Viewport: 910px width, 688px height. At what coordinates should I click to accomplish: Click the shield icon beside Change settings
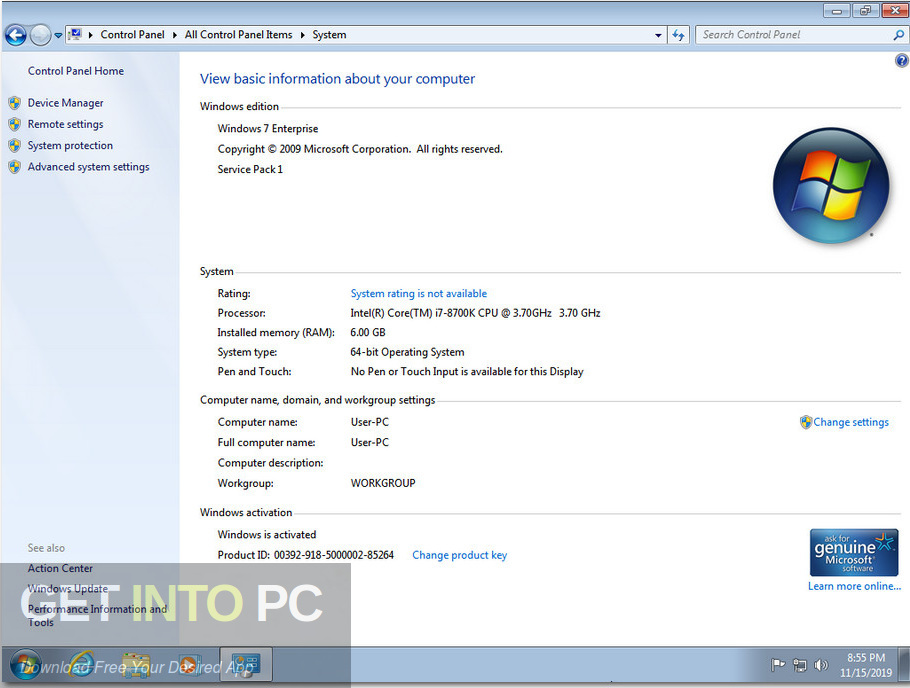pos(806,422)
